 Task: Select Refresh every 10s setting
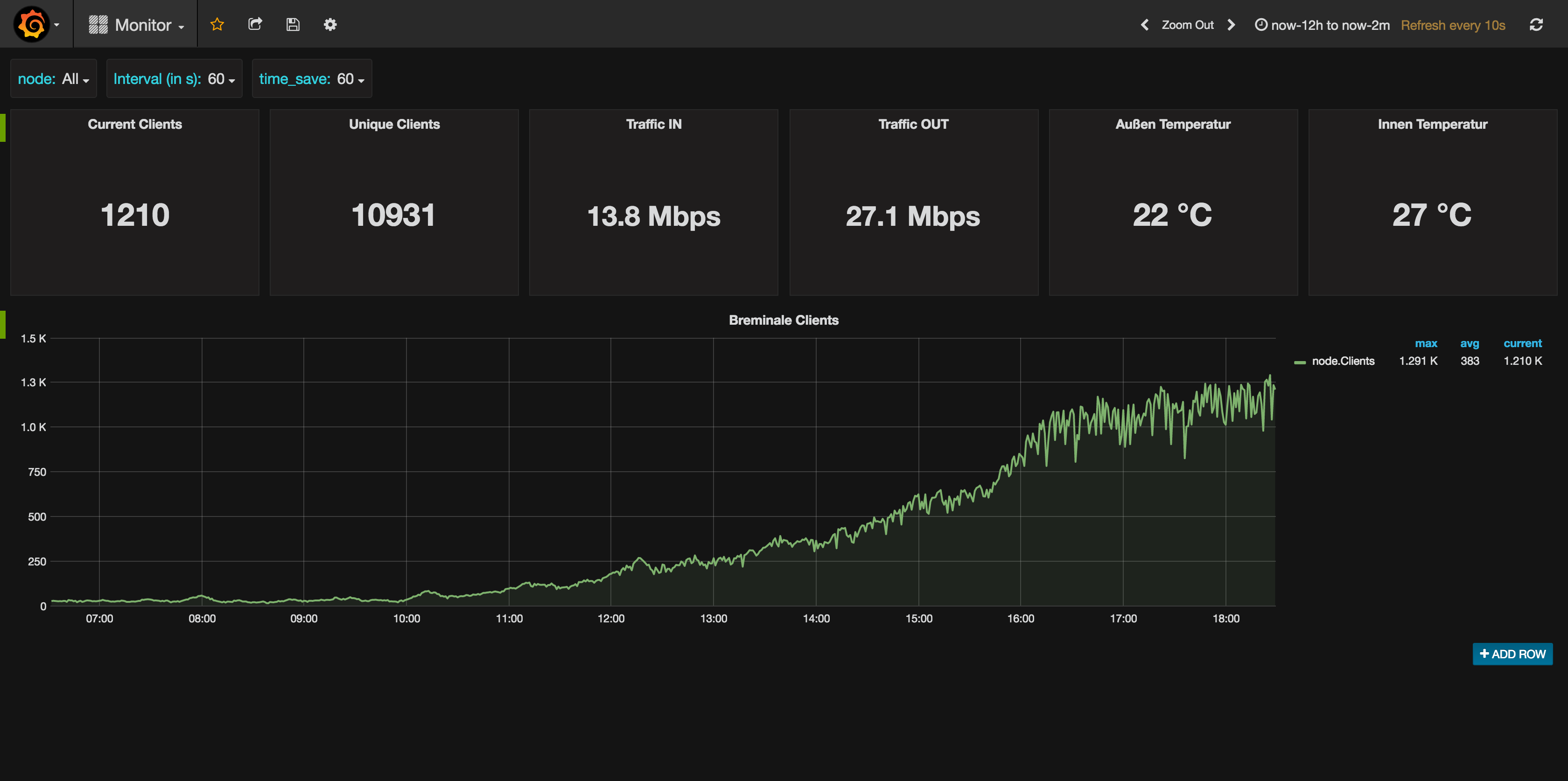[x=1453, y=25]
